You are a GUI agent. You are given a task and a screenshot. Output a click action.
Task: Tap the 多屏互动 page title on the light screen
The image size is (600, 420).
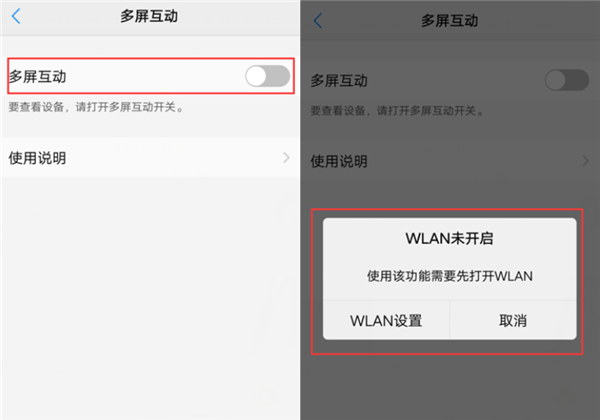(x=149, y=16)
